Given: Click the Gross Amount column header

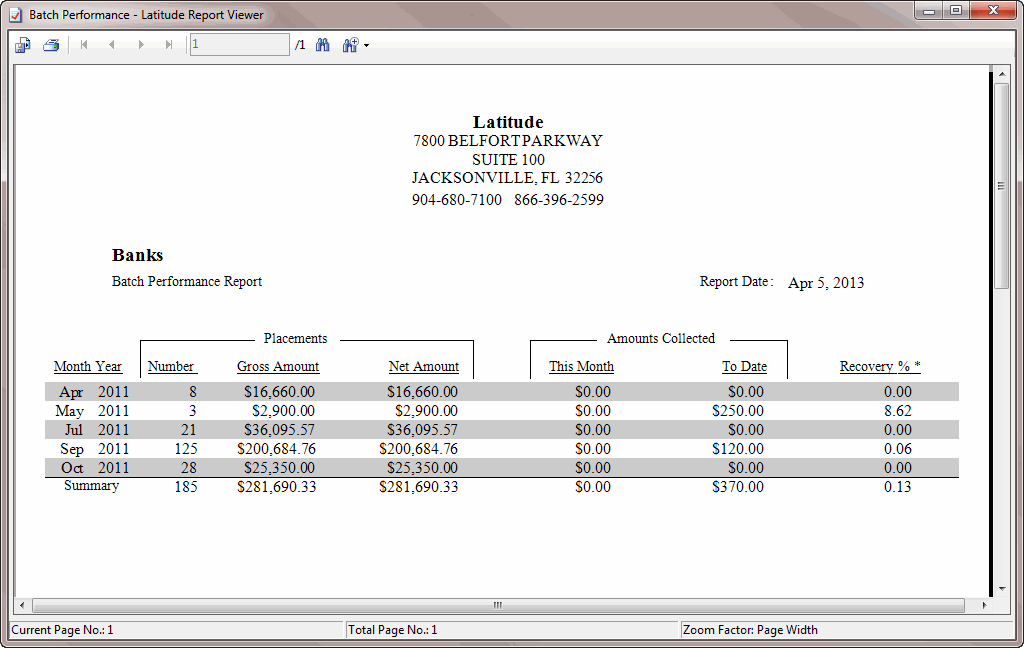Looking at the screenshot, I should [x=278, y=366].
